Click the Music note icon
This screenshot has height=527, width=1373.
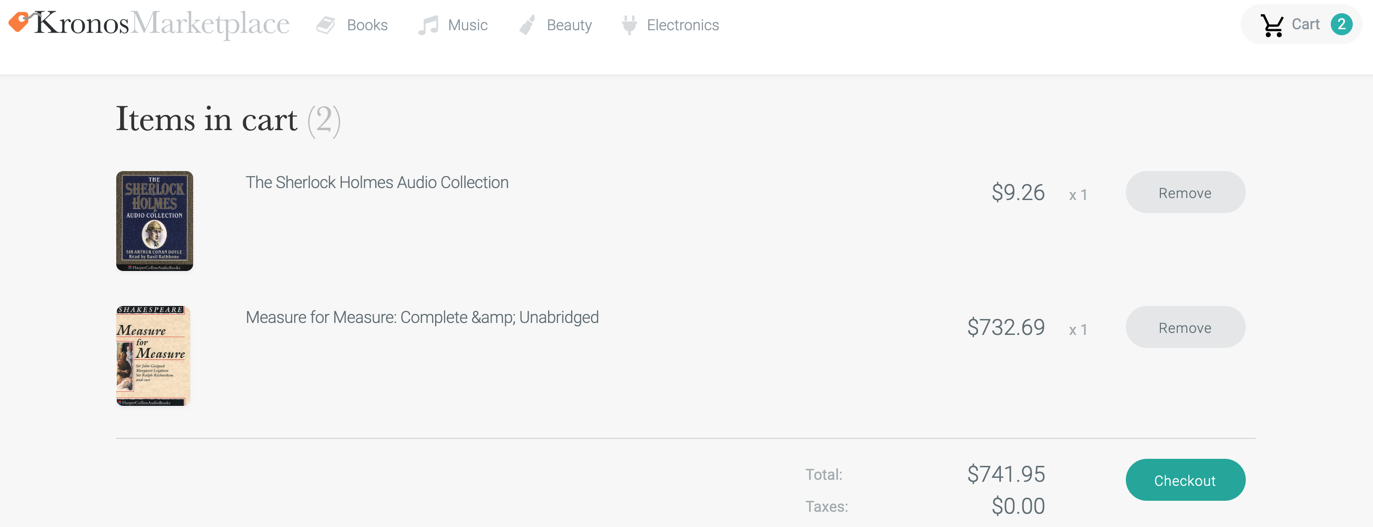pyautogui.click(x=428, y=25)
